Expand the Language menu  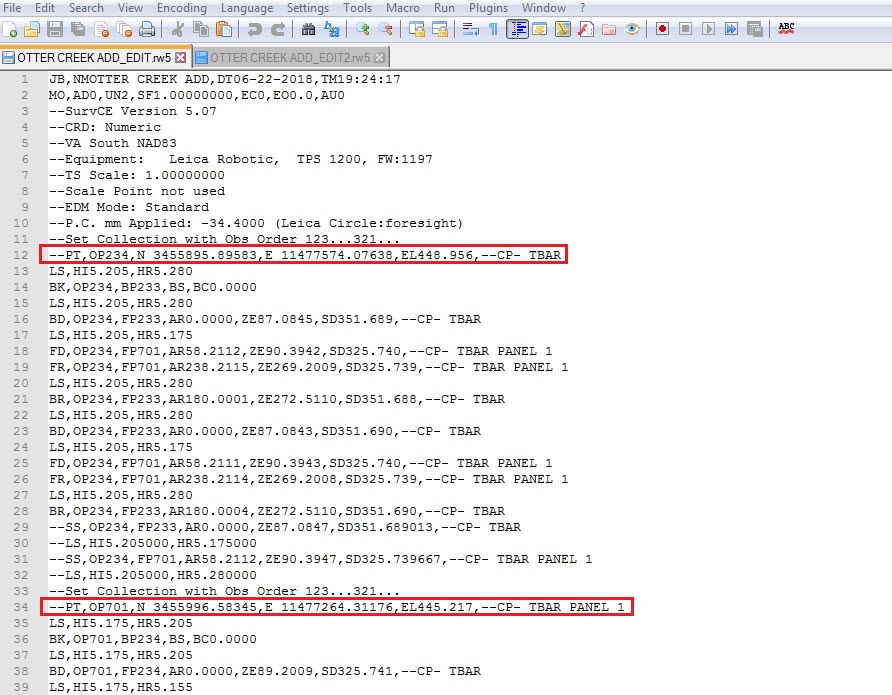click(246, 8)
